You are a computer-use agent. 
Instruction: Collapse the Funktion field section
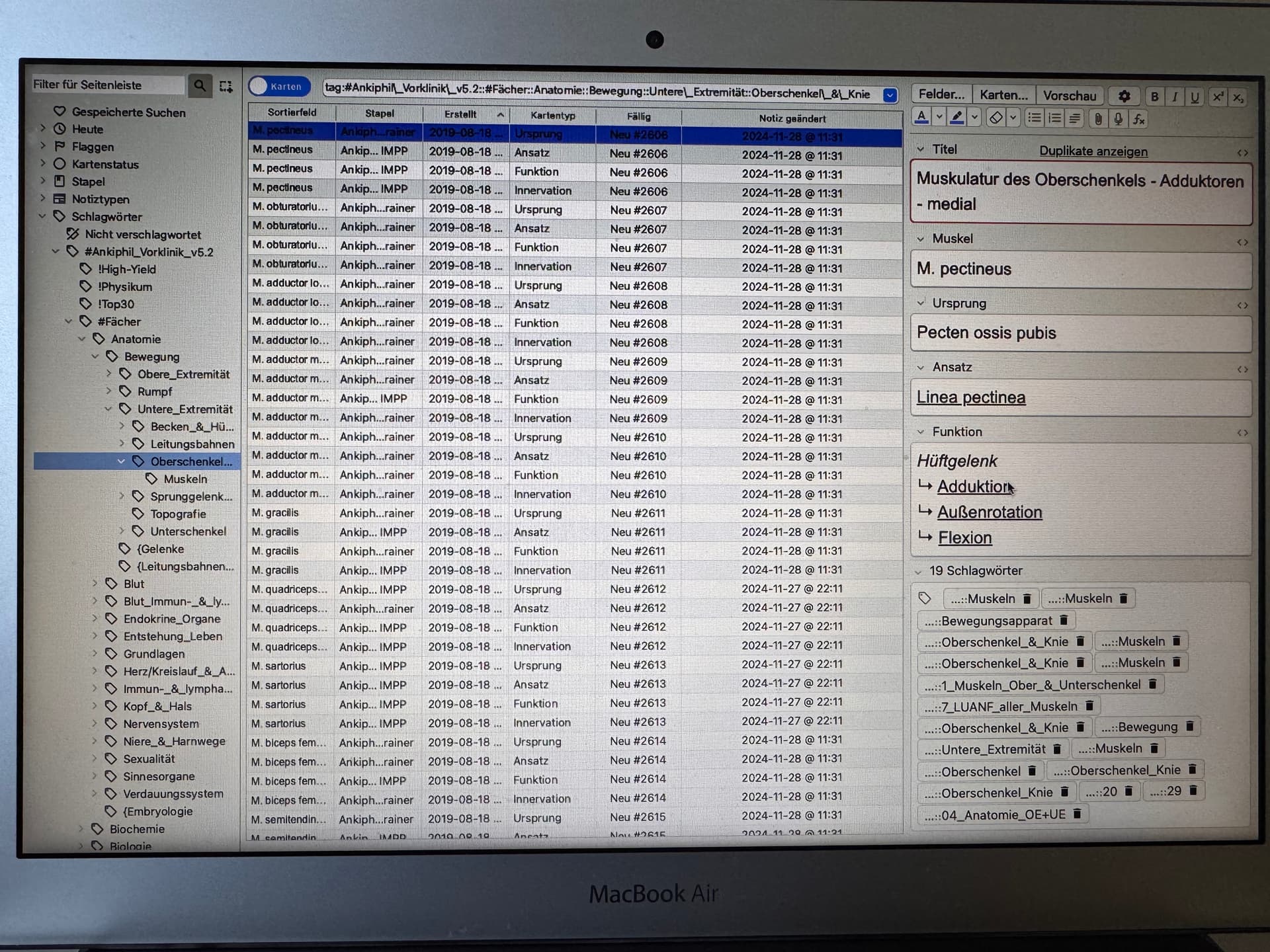pos(921,432)
